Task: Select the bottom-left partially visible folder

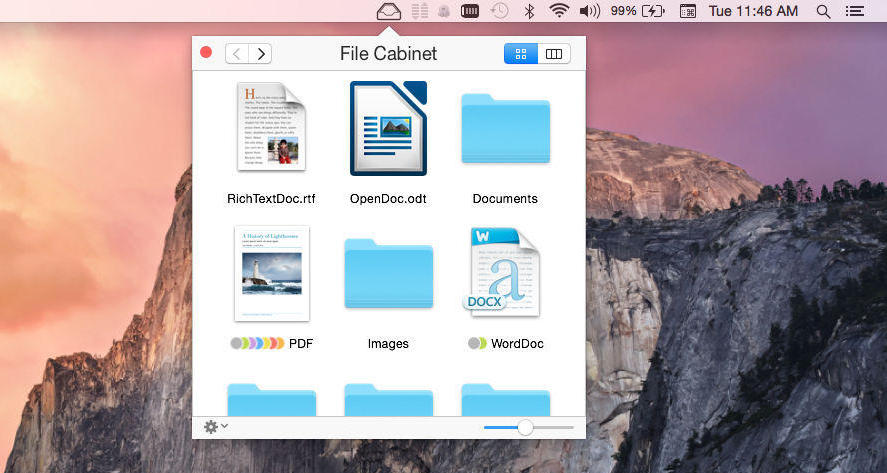Action: (x=272, y=400)
